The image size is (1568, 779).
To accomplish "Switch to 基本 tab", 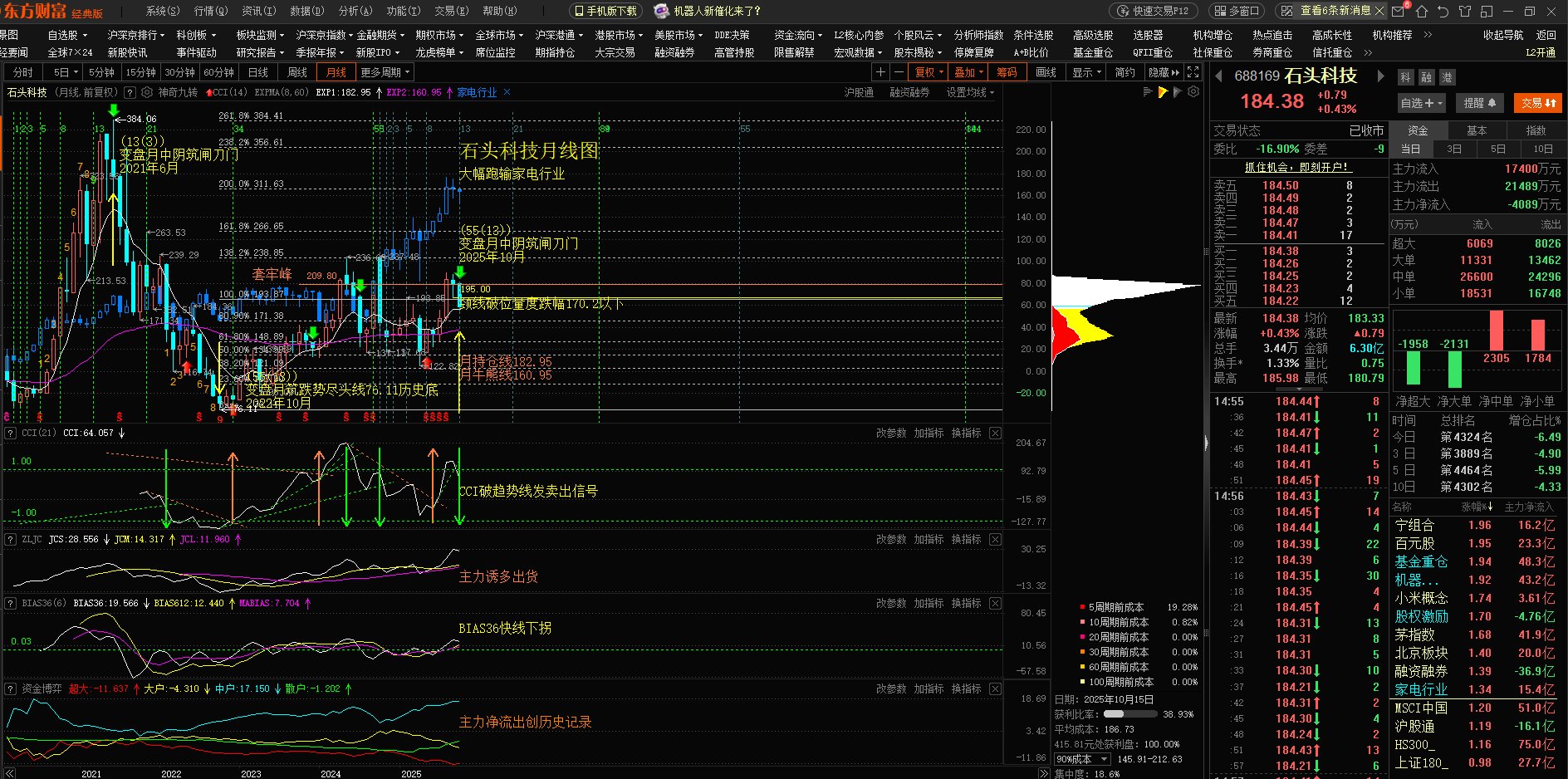I will click(x=1477, y=130).
